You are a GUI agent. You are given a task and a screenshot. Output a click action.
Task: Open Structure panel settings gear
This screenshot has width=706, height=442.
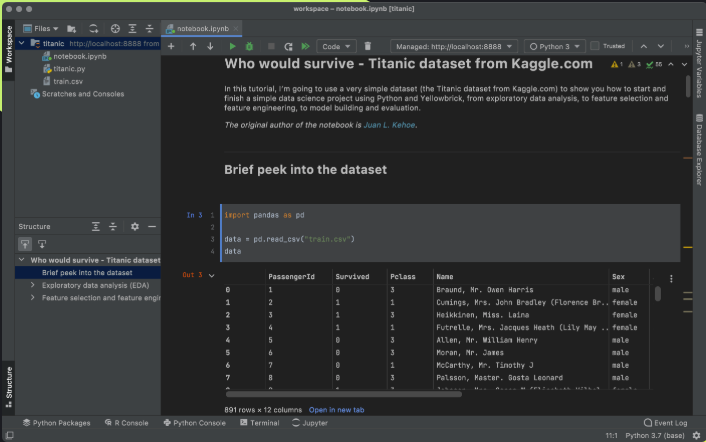pos(135,226)
